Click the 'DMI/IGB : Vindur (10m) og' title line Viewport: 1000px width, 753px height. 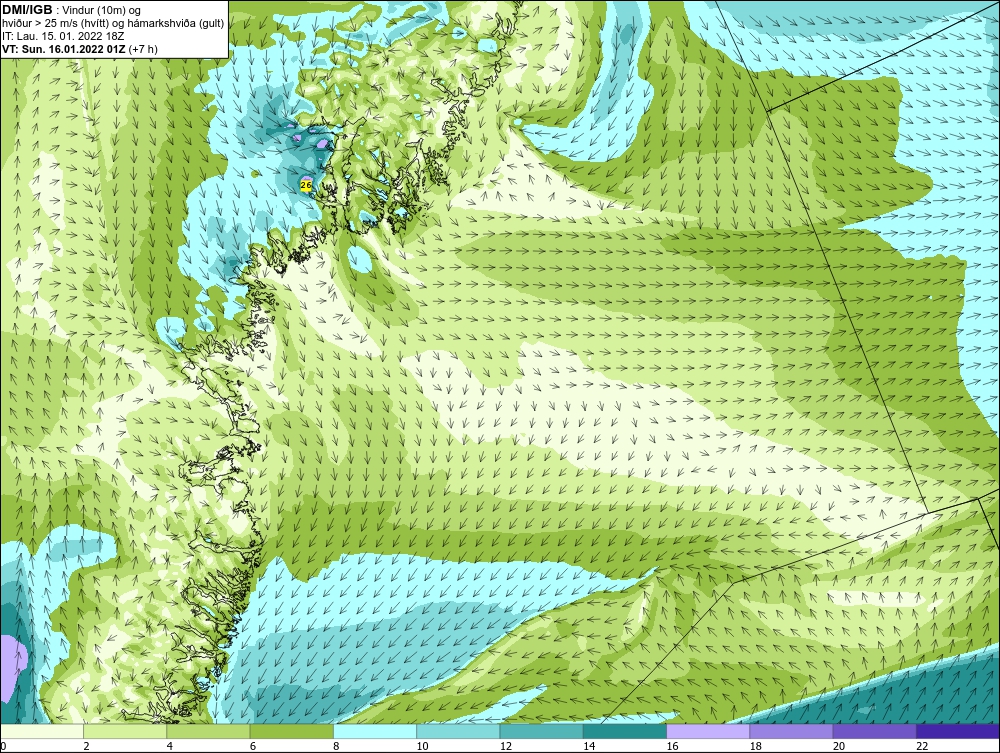[71, 10]
